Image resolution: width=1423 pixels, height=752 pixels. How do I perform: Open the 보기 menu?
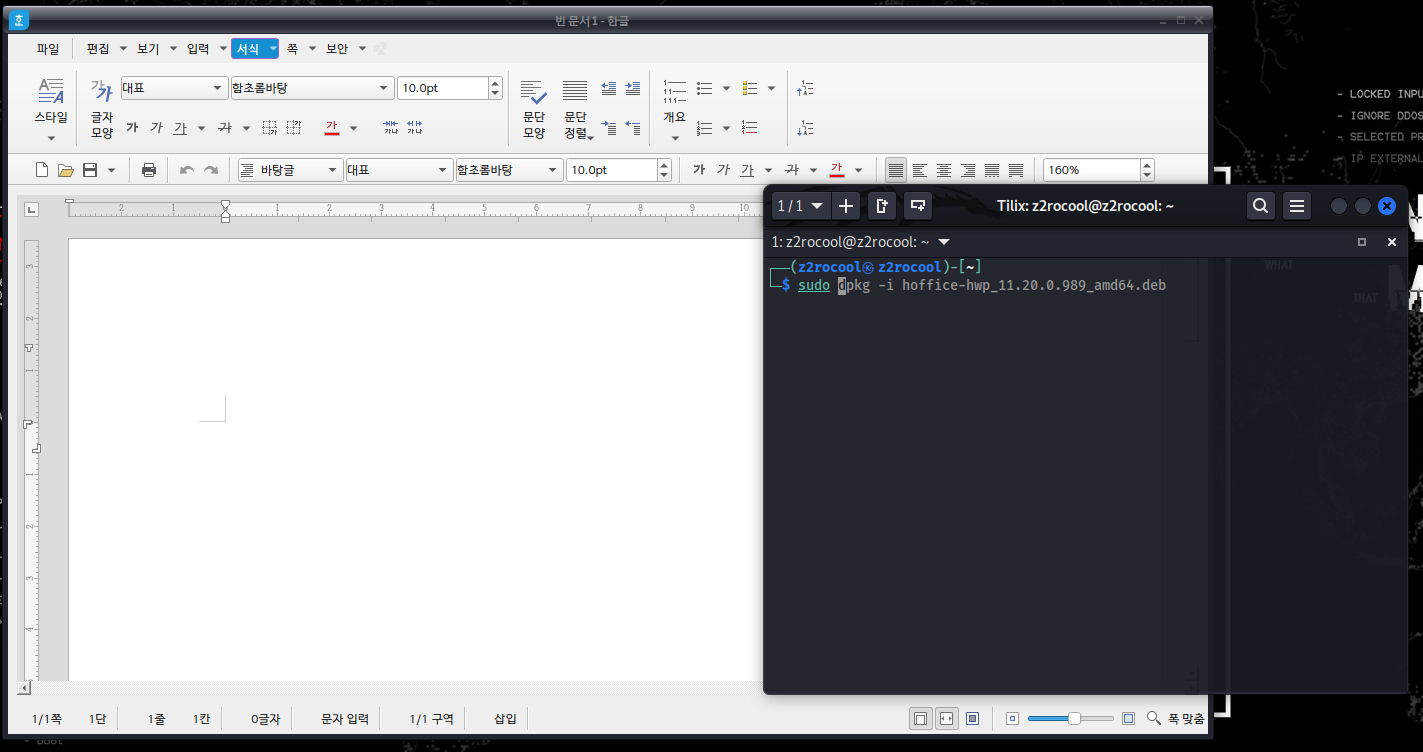coord(148,48)
